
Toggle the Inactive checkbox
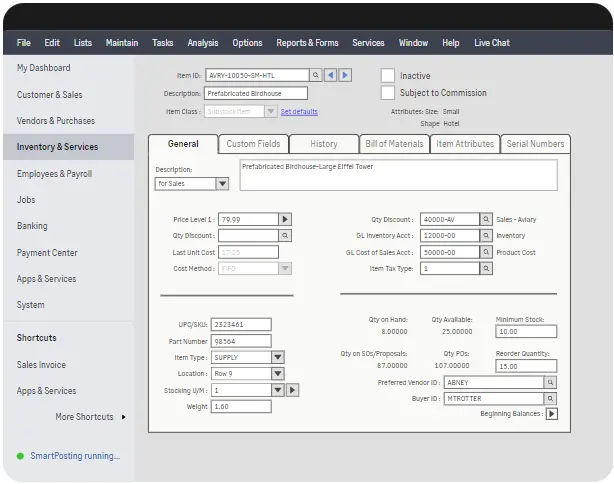(x=388, y=75)
